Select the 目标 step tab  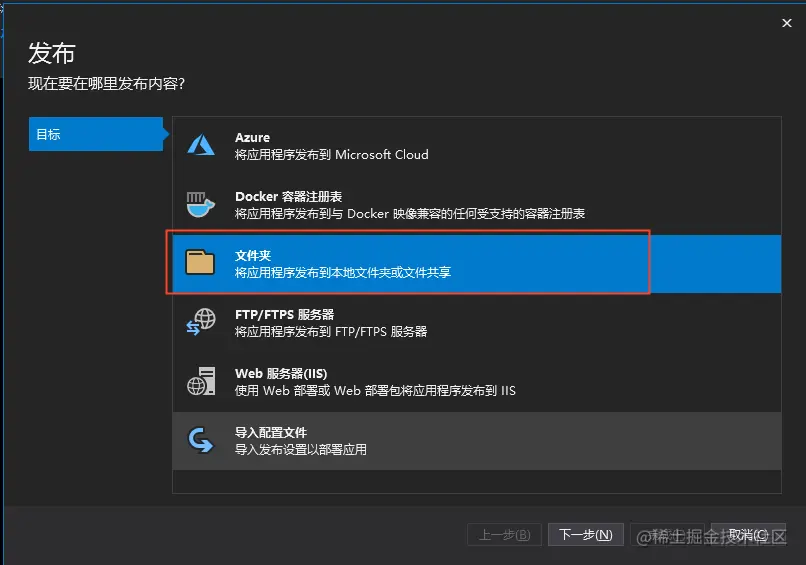(96, 134)
